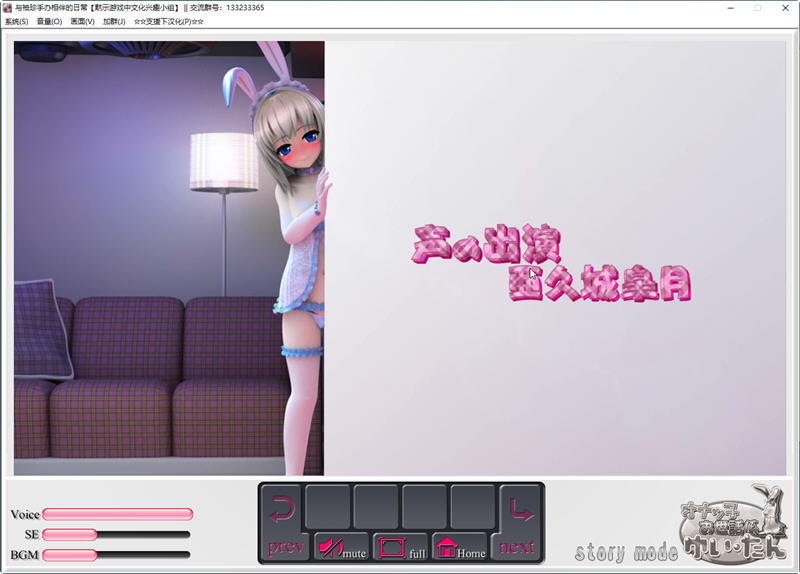Select the third empty slot in the panel

425,507
